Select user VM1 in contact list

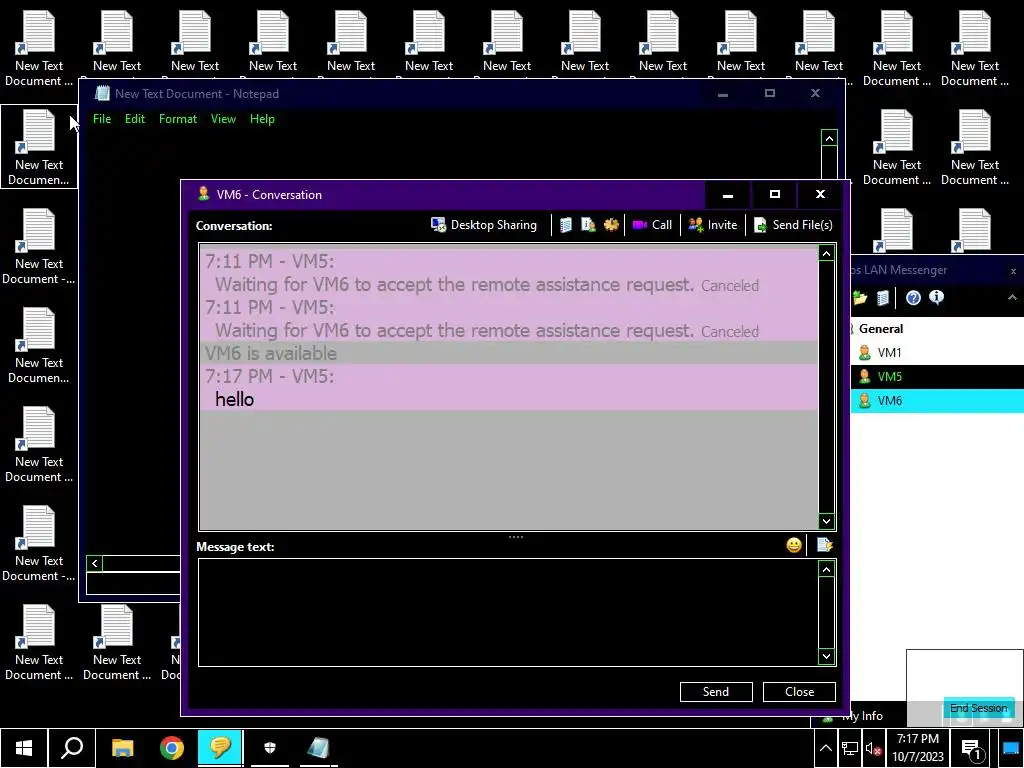(x=937, y=353)
